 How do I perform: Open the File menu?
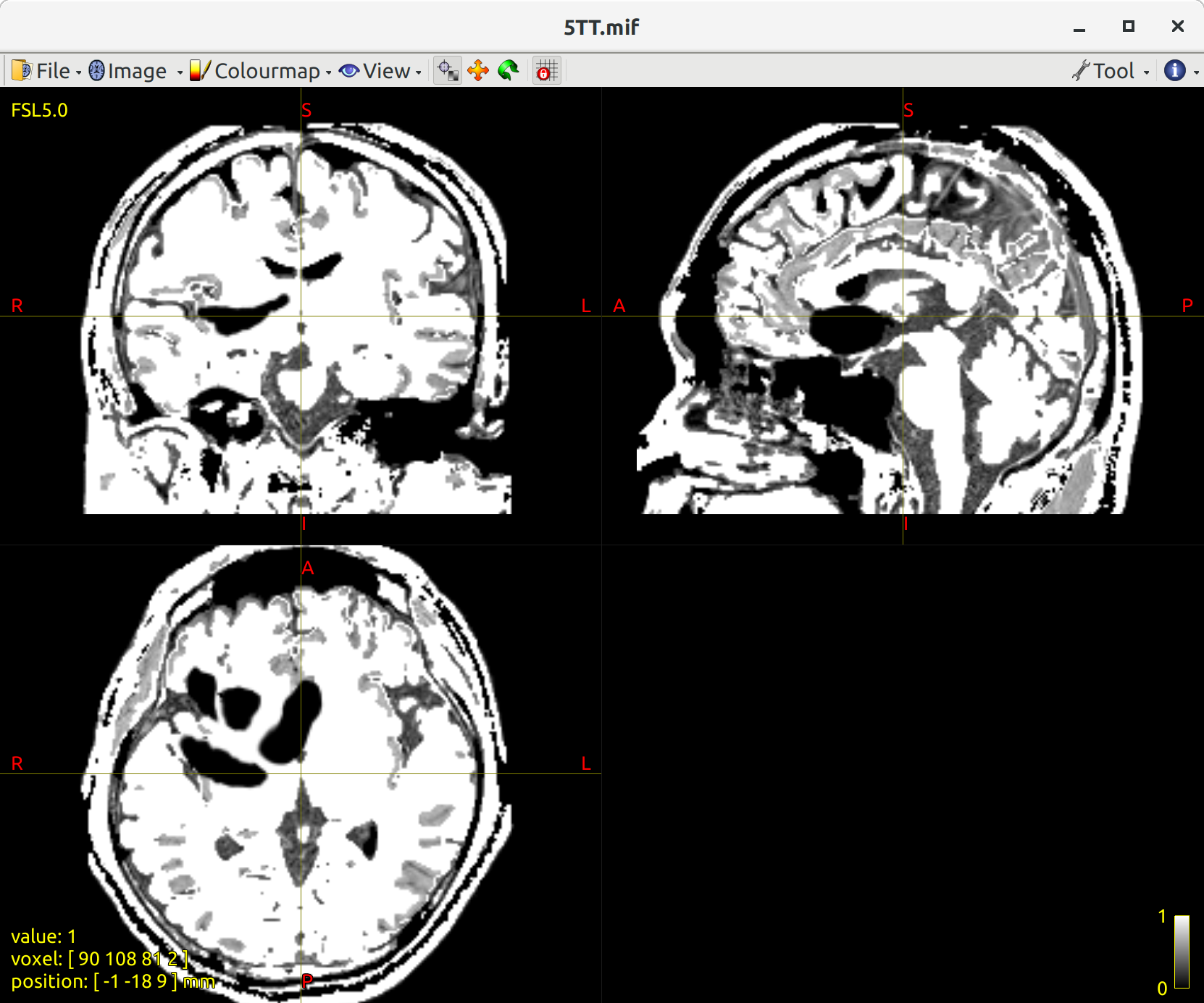52,70
